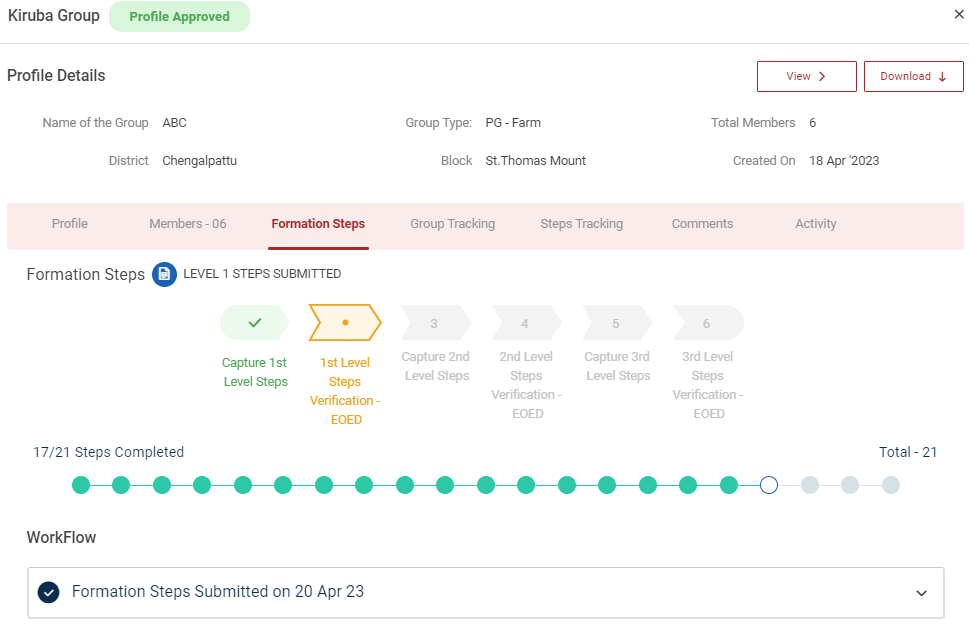969x625 pixels.
Task: Click step 3 Capture 2nd Level arrow
Action: [434, 323]
